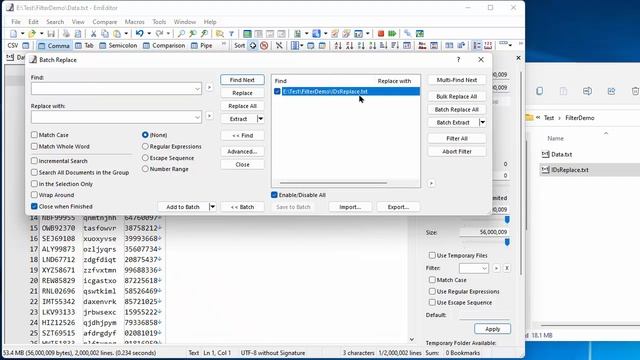
Task: Click the Save disk icon
Action: [x=51, y=33]
